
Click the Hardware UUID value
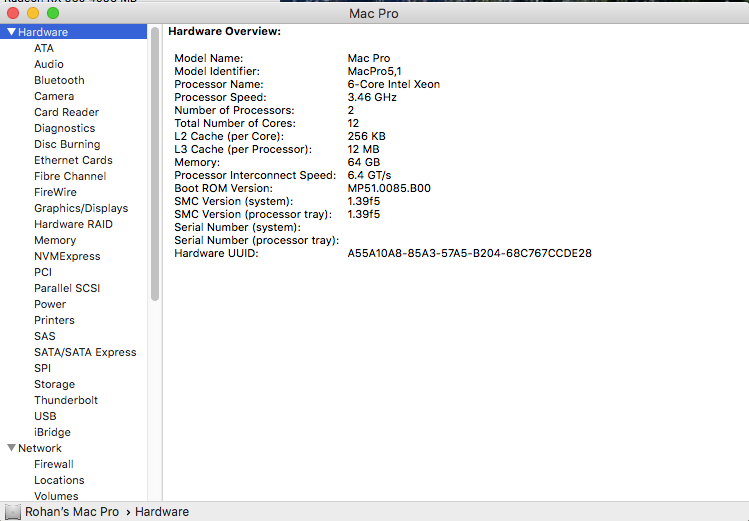[470, 253]
